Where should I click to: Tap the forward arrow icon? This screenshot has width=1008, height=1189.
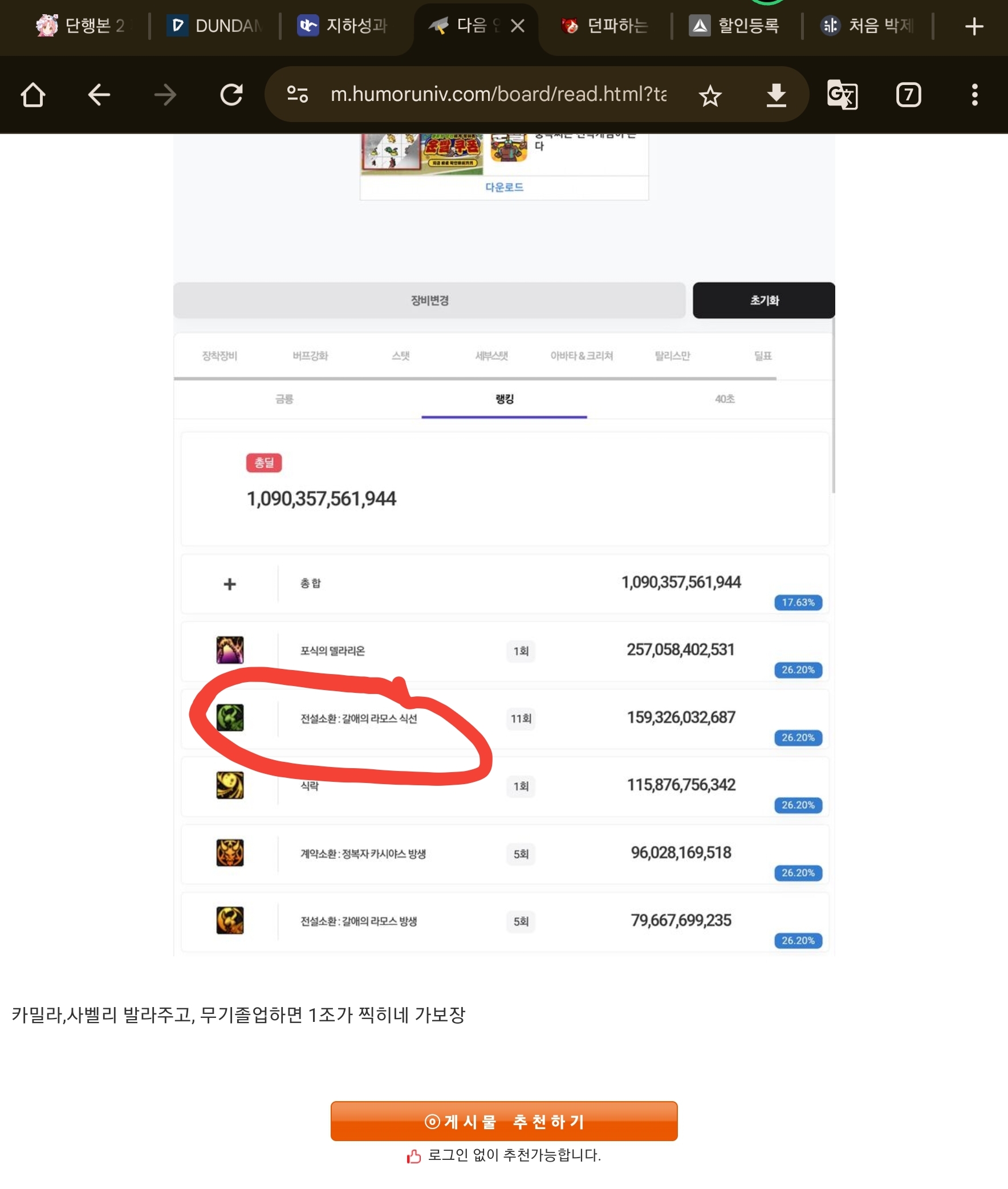point(165,94)
